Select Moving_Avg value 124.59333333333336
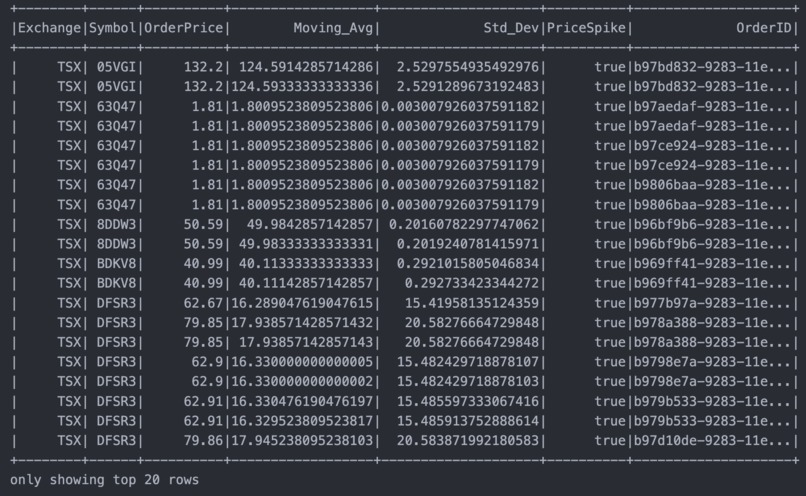The image size is (806, 496). (302, 86)
